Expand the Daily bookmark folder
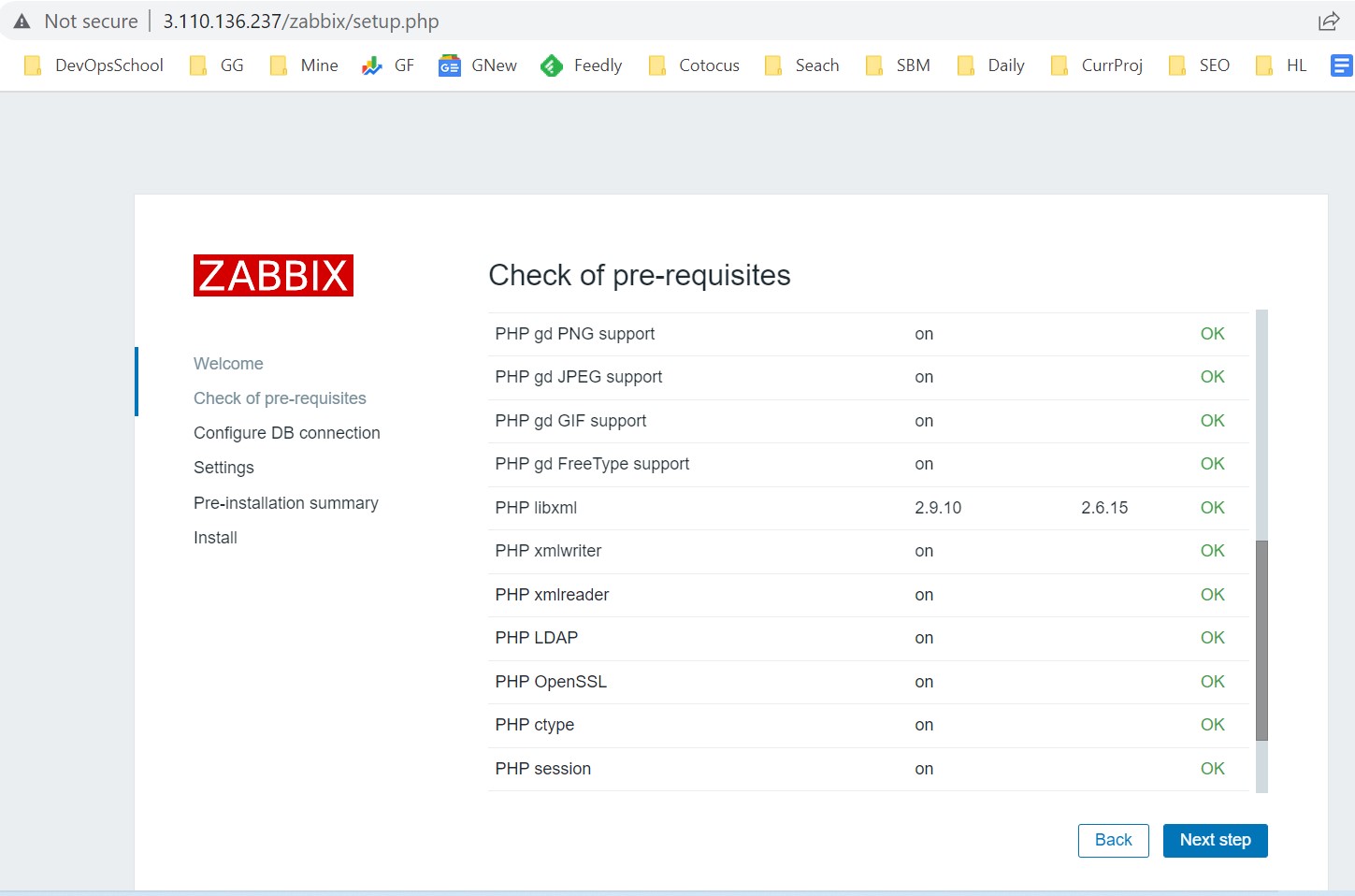 coord(991,65)
